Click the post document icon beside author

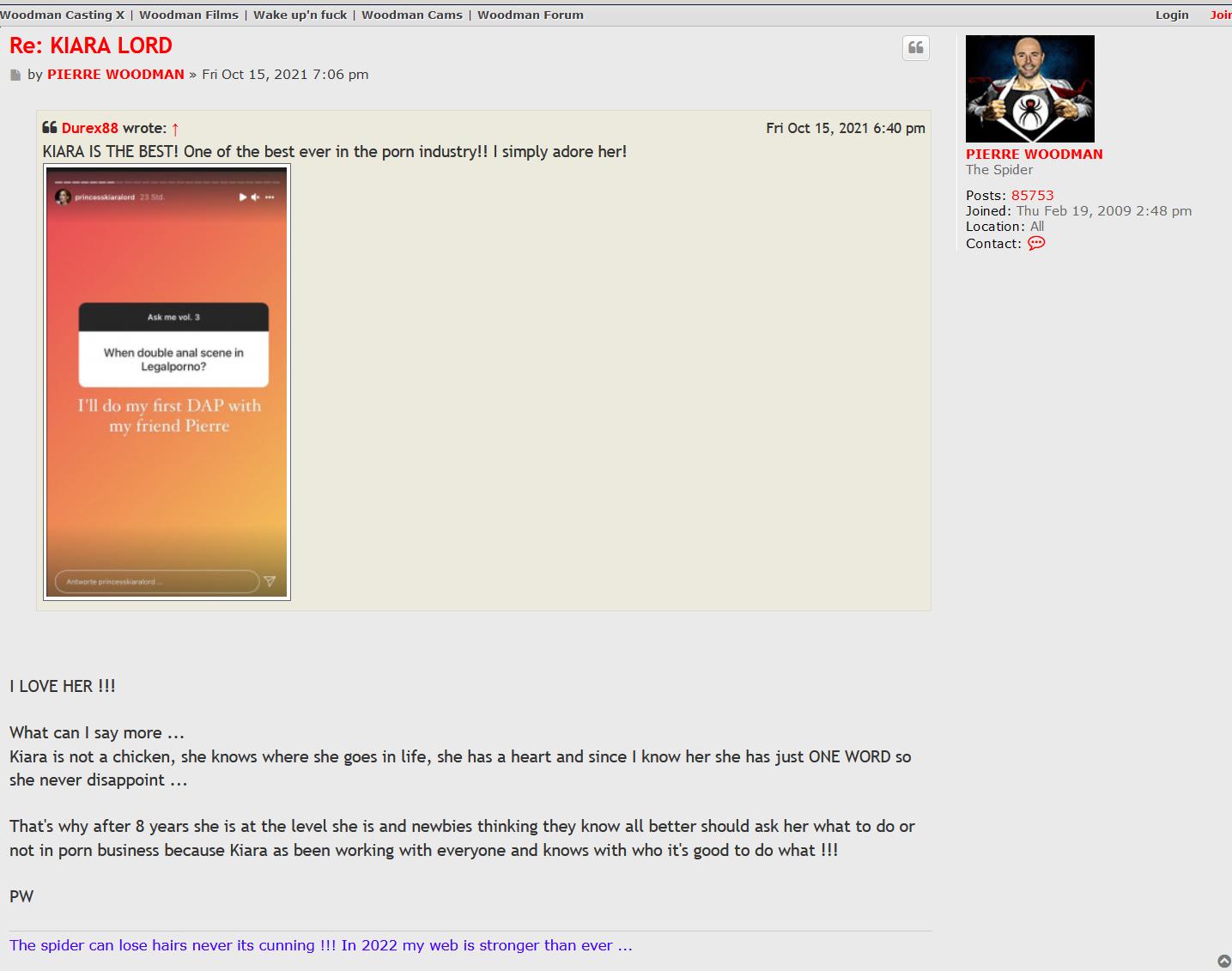(x=15, y=76)
